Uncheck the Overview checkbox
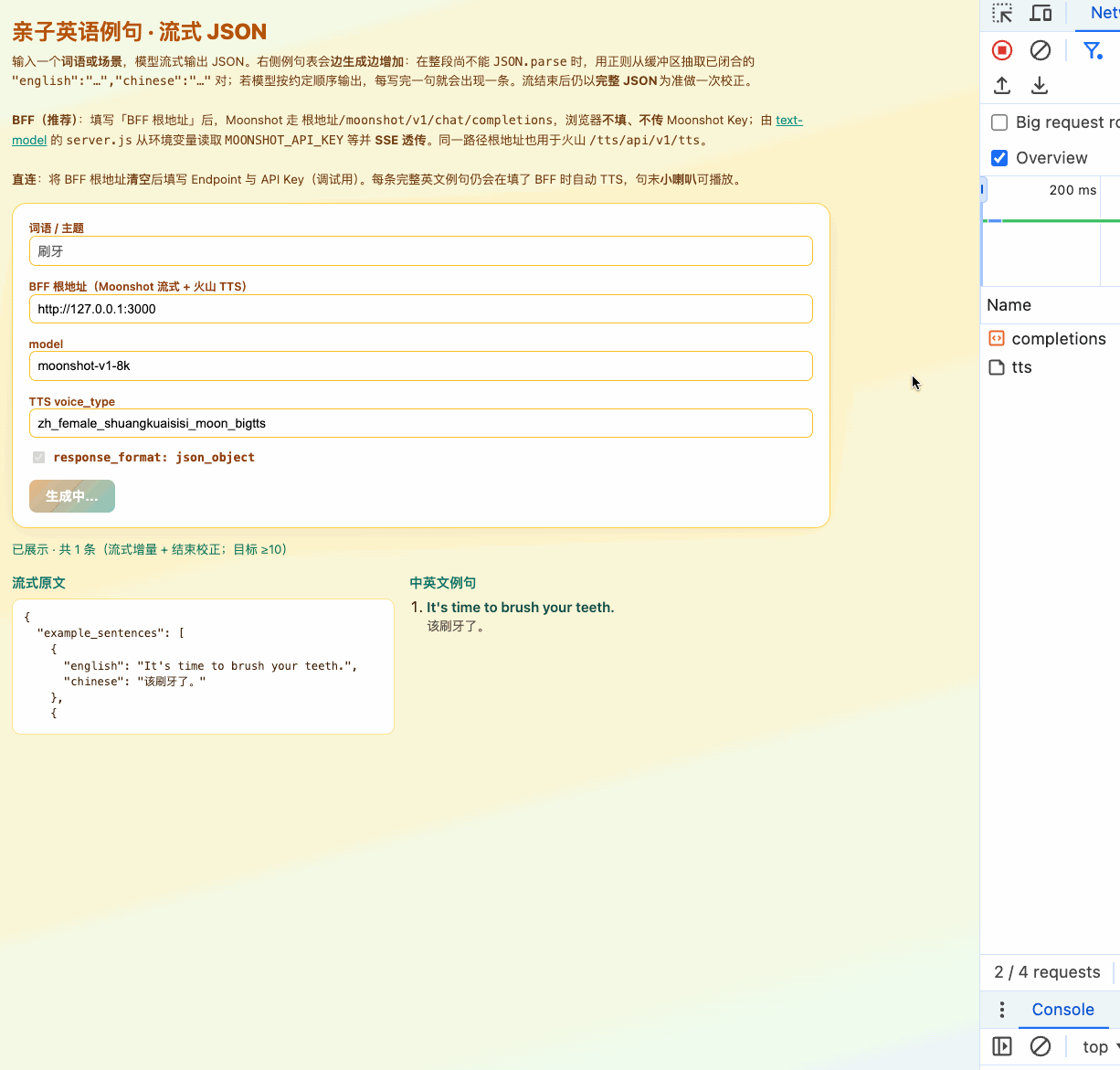Viewport: 1120px width, 1070px height. click(999, 158)
